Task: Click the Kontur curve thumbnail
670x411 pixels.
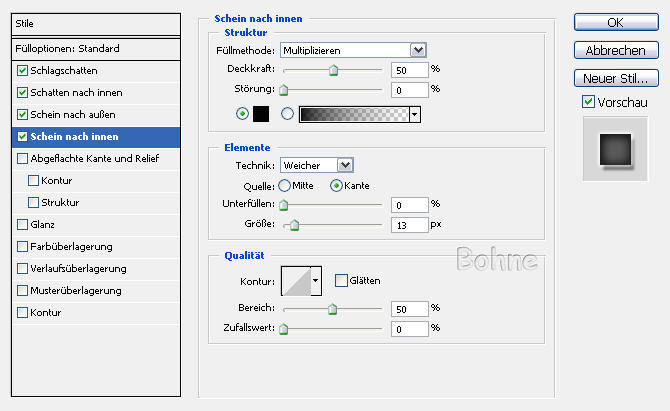Action: 296,281
